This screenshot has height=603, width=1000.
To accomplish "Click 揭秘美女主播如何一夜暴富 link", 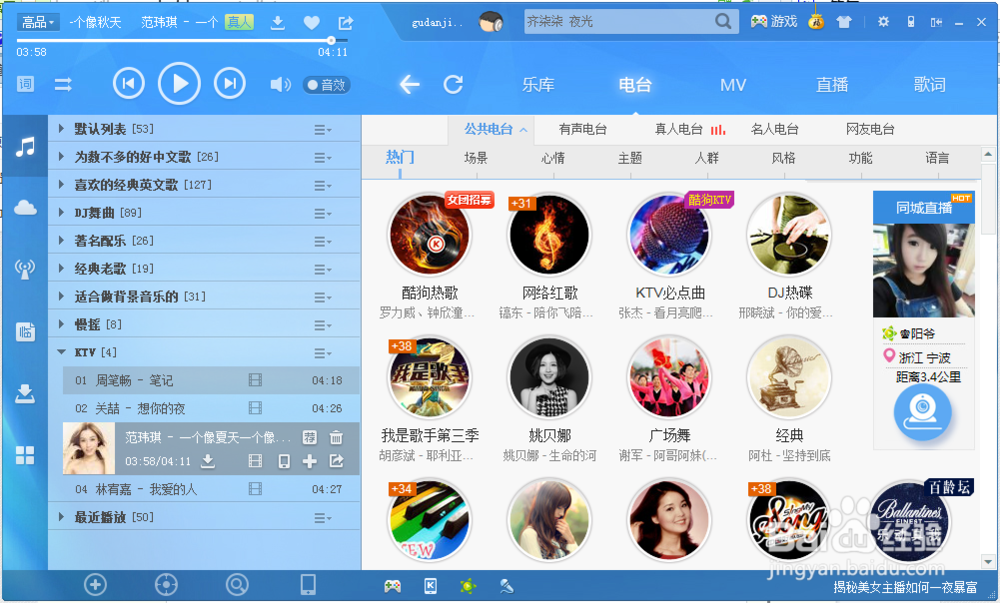I will pyautogui.click(x=905, y=587).
